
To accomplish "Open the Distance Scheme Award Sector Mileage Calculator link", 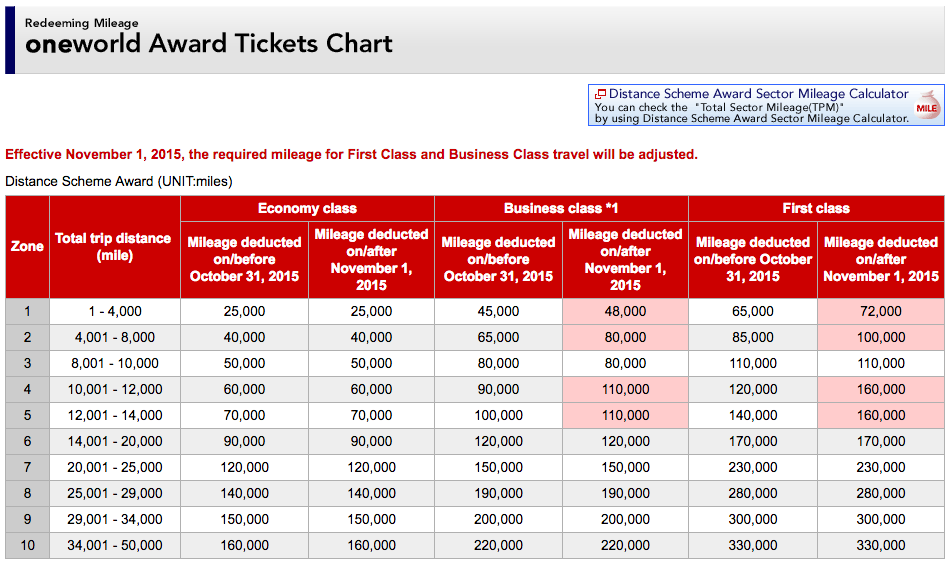I will point(758,94).
